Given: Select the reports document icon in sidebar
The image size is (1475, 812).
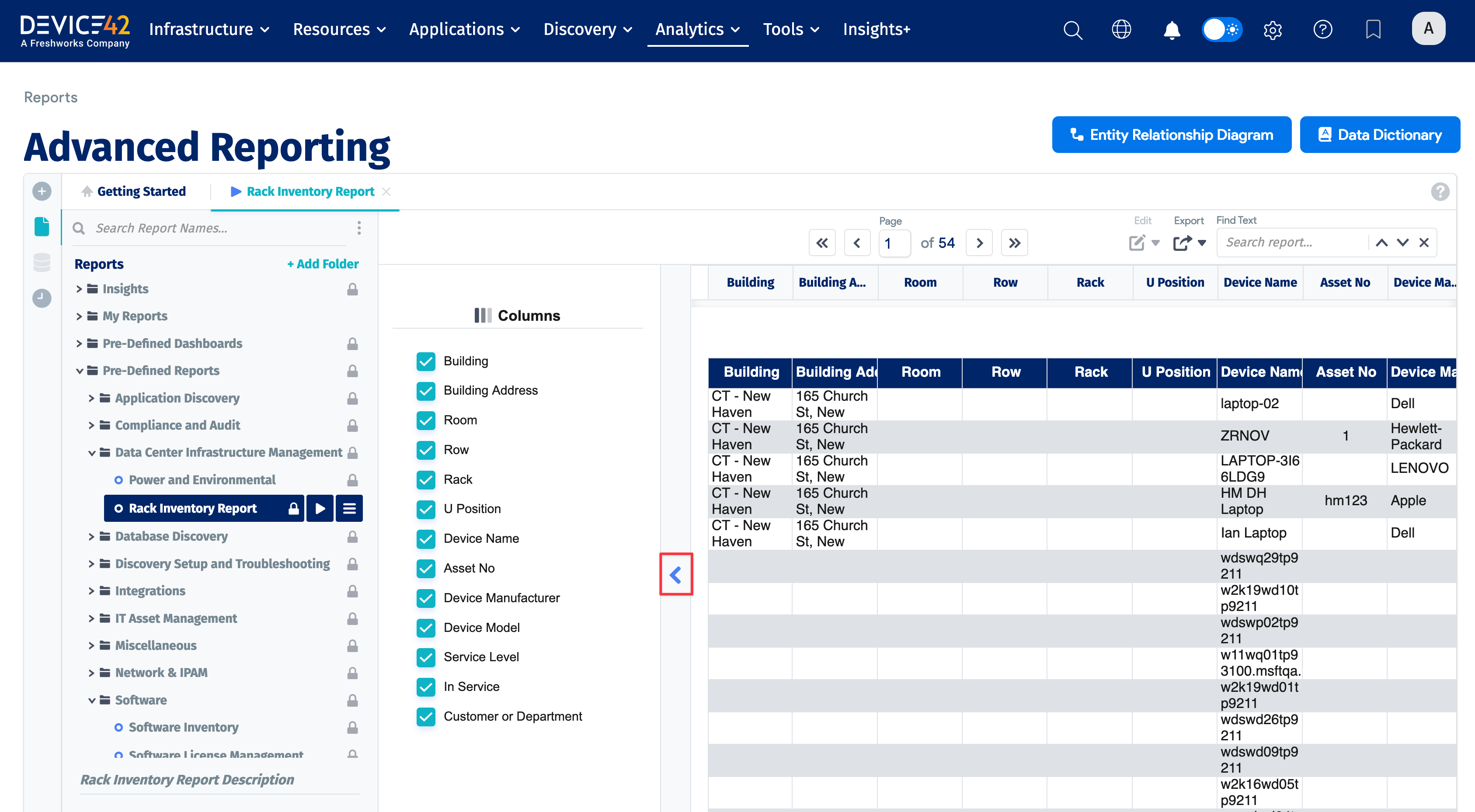Looking at the screenshot, I should click(42, 227).
